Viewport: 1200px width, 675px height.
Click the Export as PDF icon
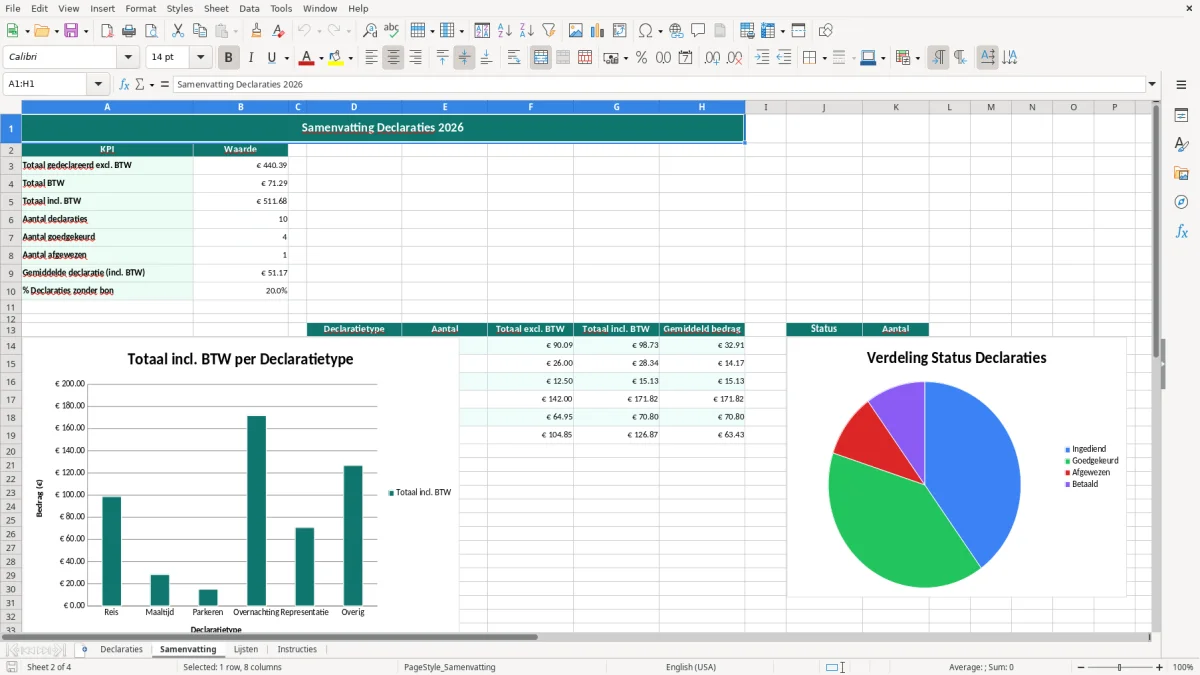point(107,31)
